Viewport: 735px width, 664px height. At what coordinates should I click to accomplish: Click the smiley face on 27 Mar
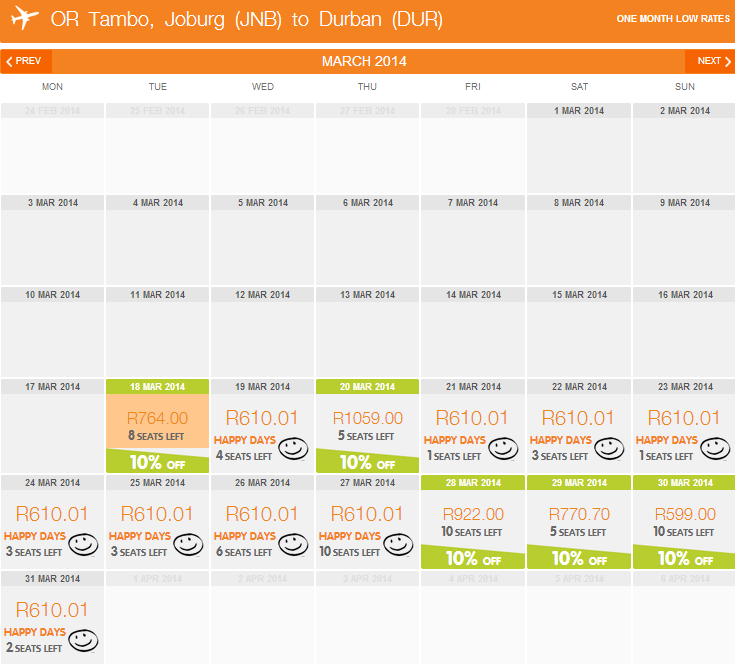tap(398, 545)
